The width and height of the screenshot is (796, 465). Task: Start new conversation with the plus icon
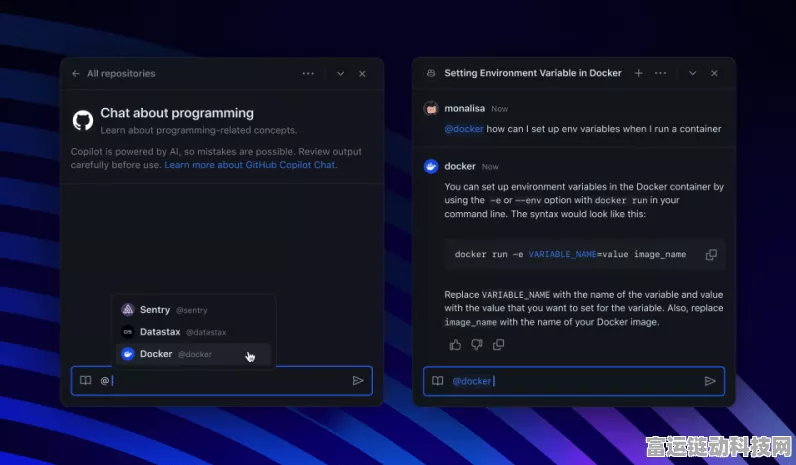click(639, 73)
